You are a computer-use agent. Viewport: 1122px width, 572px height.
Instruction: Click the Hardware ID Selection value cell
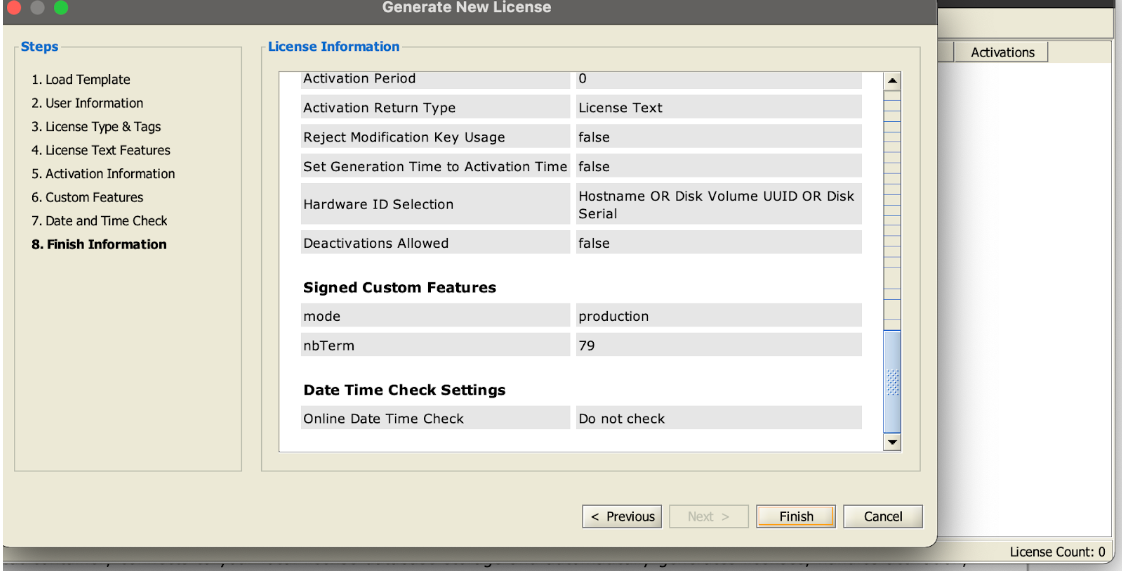tap(718, 204)
